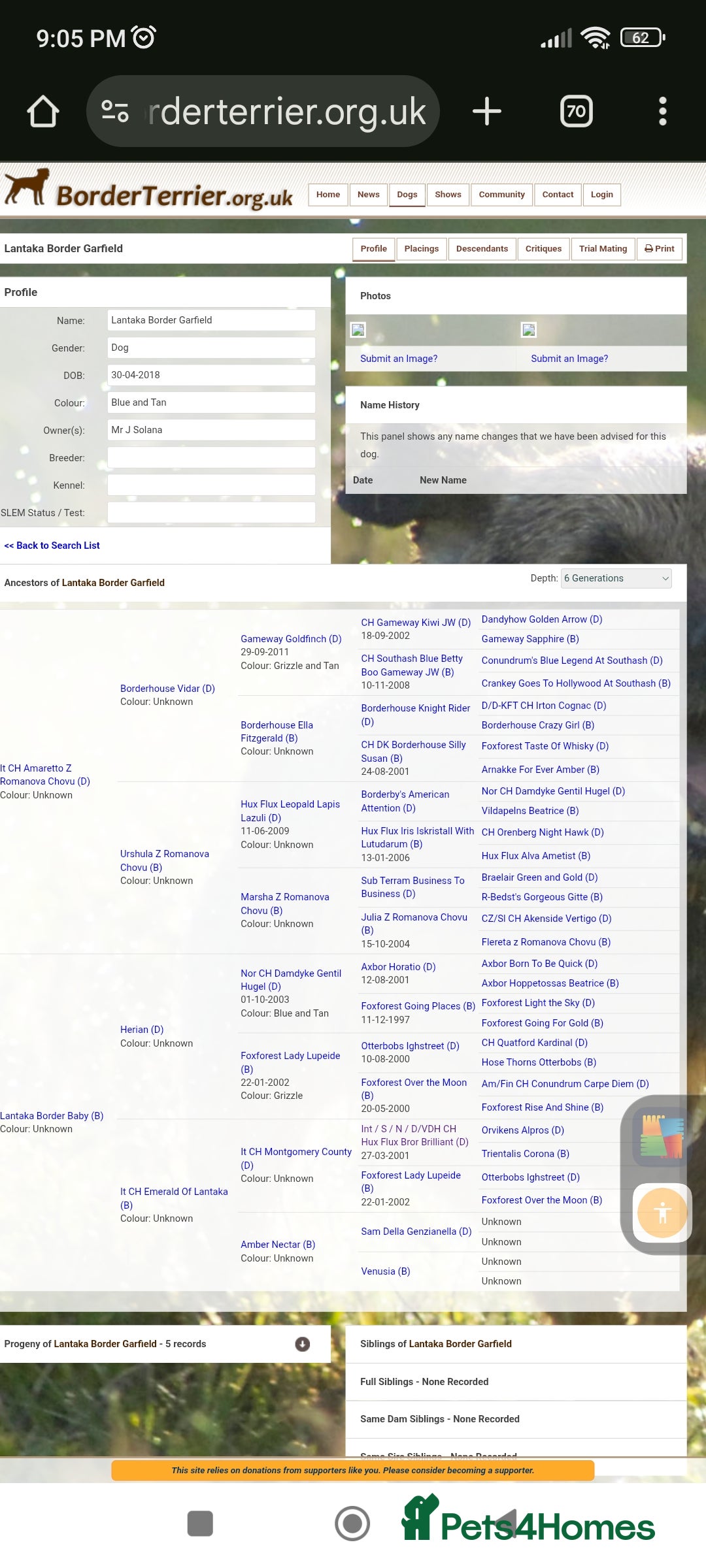Tap the browser home icon
This screenshot has width=706, height=1568.
[43, 112]
